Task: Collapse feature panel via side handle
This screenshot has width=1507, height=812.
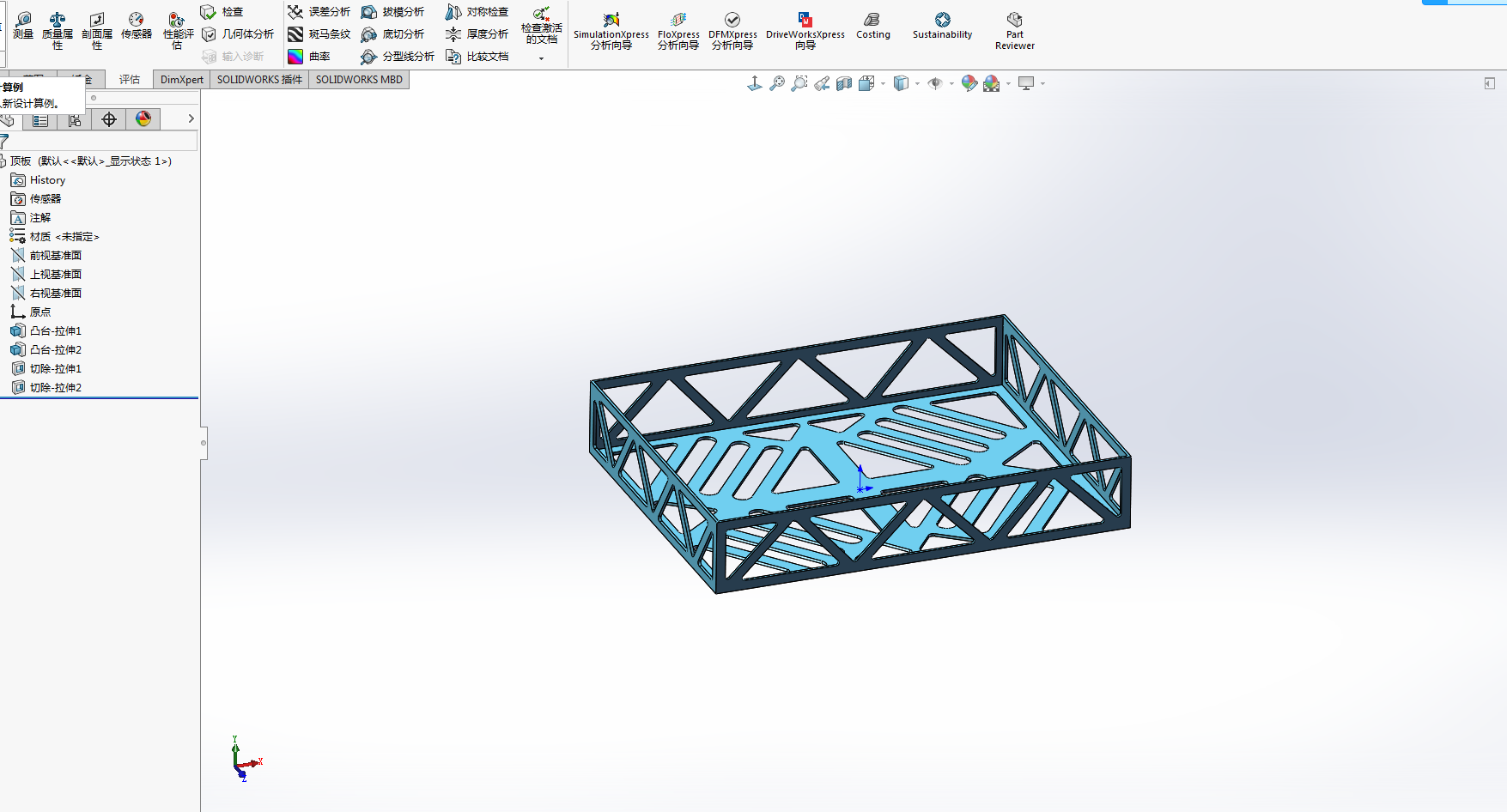Action: coord(204,443)
